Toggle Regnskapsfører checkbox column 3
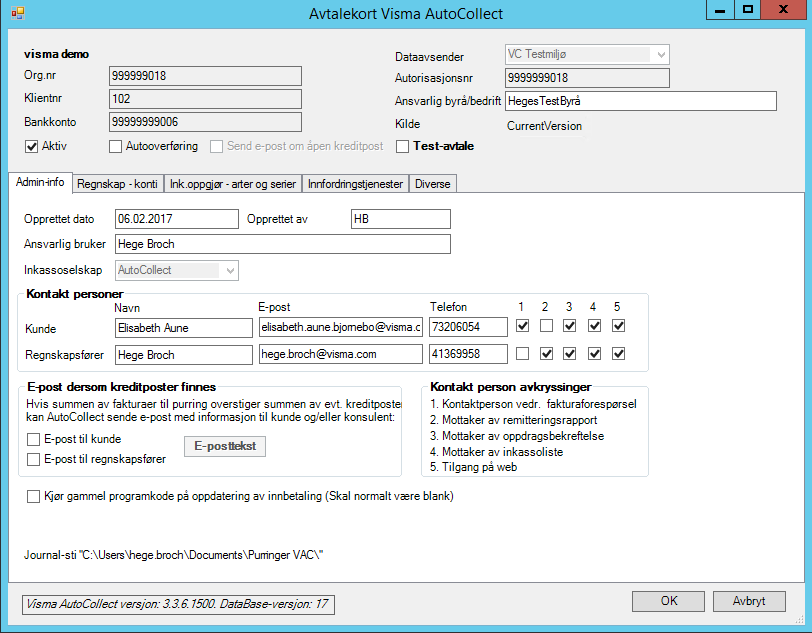812x633 pixels. pyautogui.click(x=570, y=354)
